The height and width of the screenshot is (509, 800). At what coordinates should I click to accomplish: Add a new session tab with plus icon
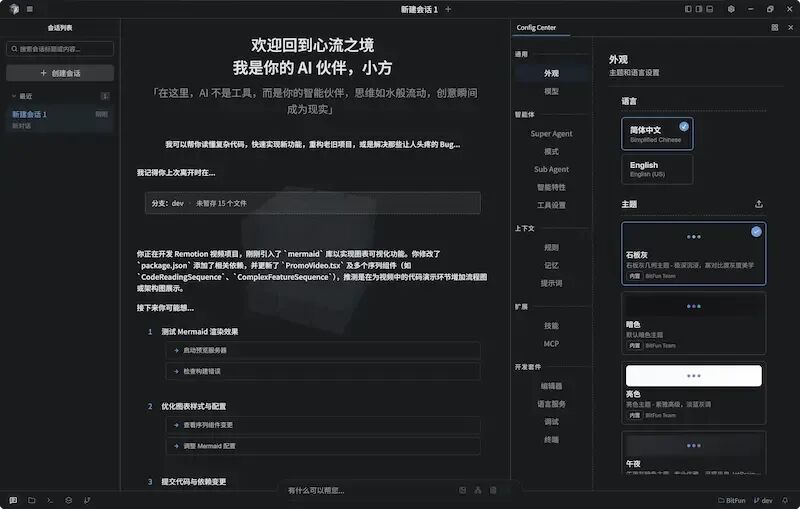(x=448, y=9)
